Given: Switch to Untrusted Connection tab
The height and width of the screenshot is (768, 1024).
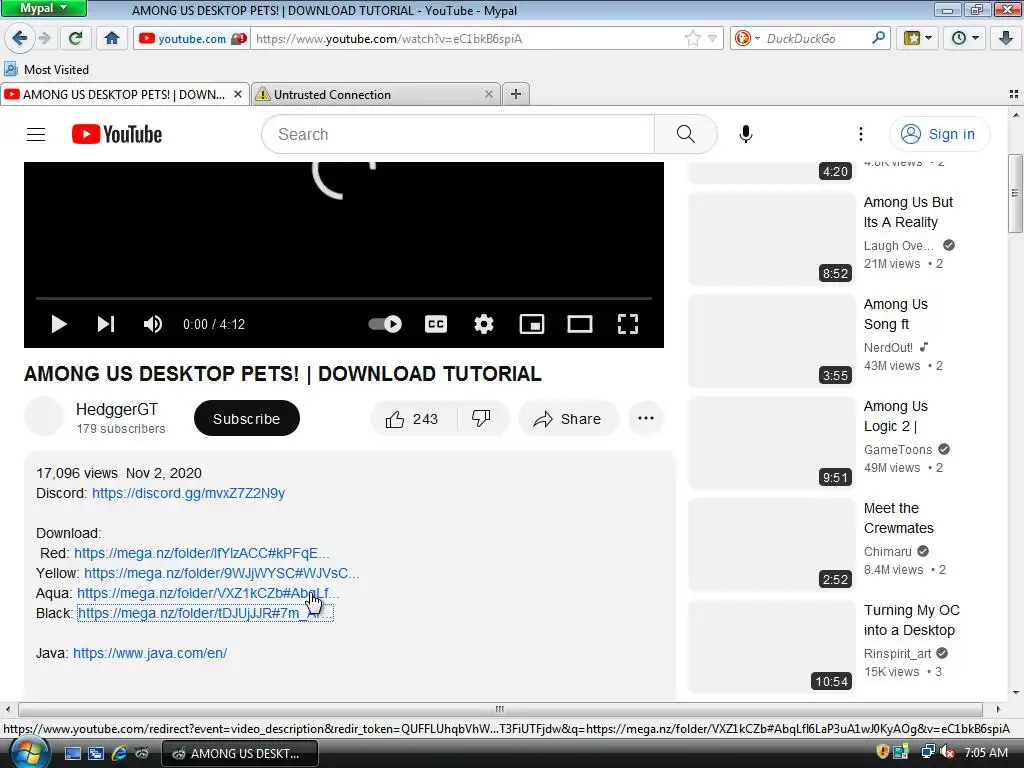Looking at the screenshot, I should point(376,95).
